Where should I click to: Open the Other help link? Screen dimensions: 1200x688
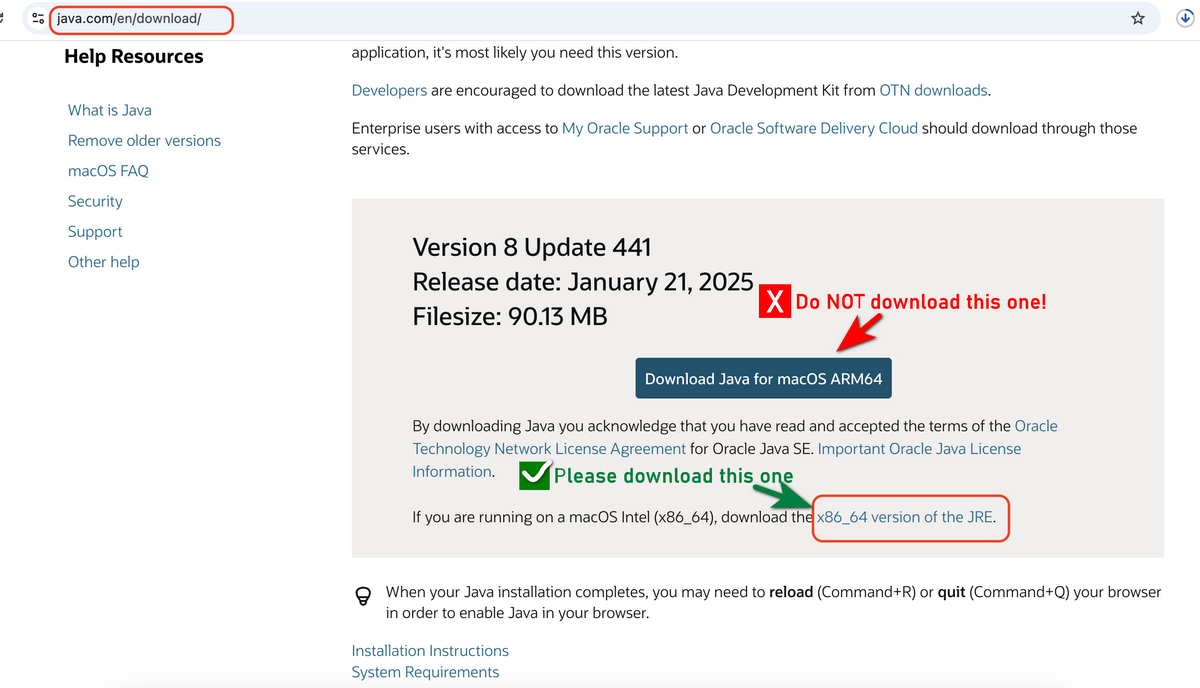coord(104,261)
